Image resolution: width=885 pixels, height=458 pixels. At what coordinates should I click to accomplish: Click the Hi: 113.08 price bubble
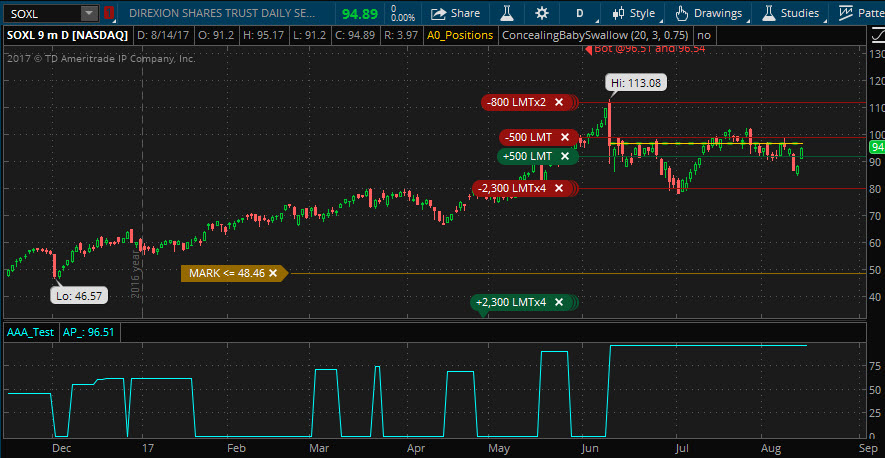click(x=635, y=83)
